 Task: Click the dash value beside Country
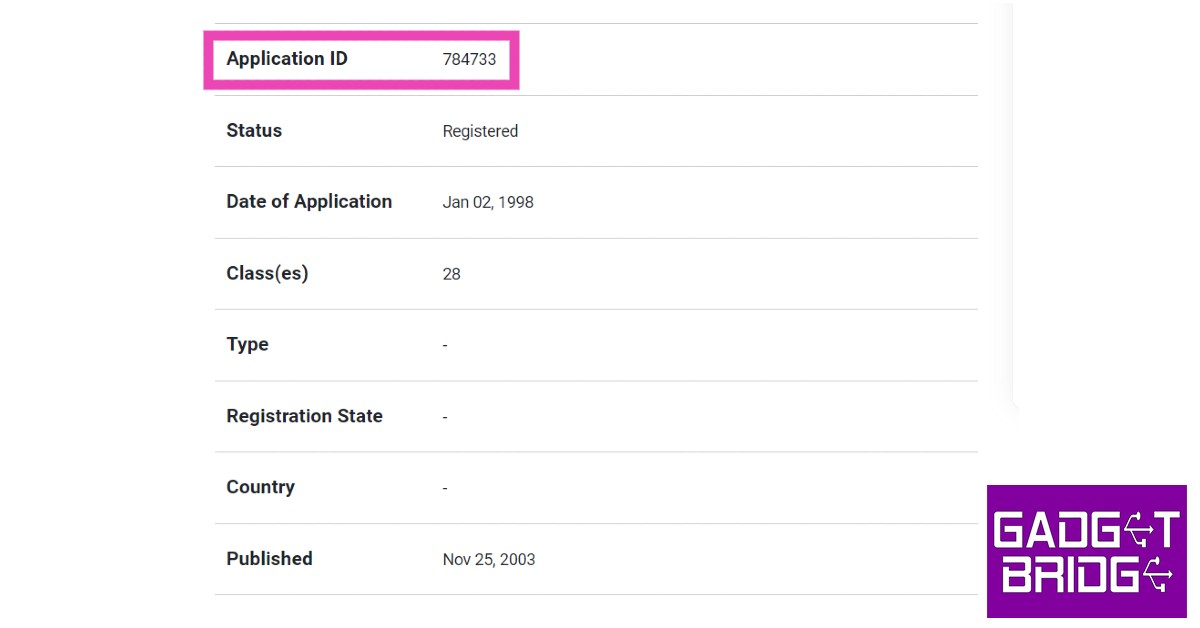tap(445, 488)
